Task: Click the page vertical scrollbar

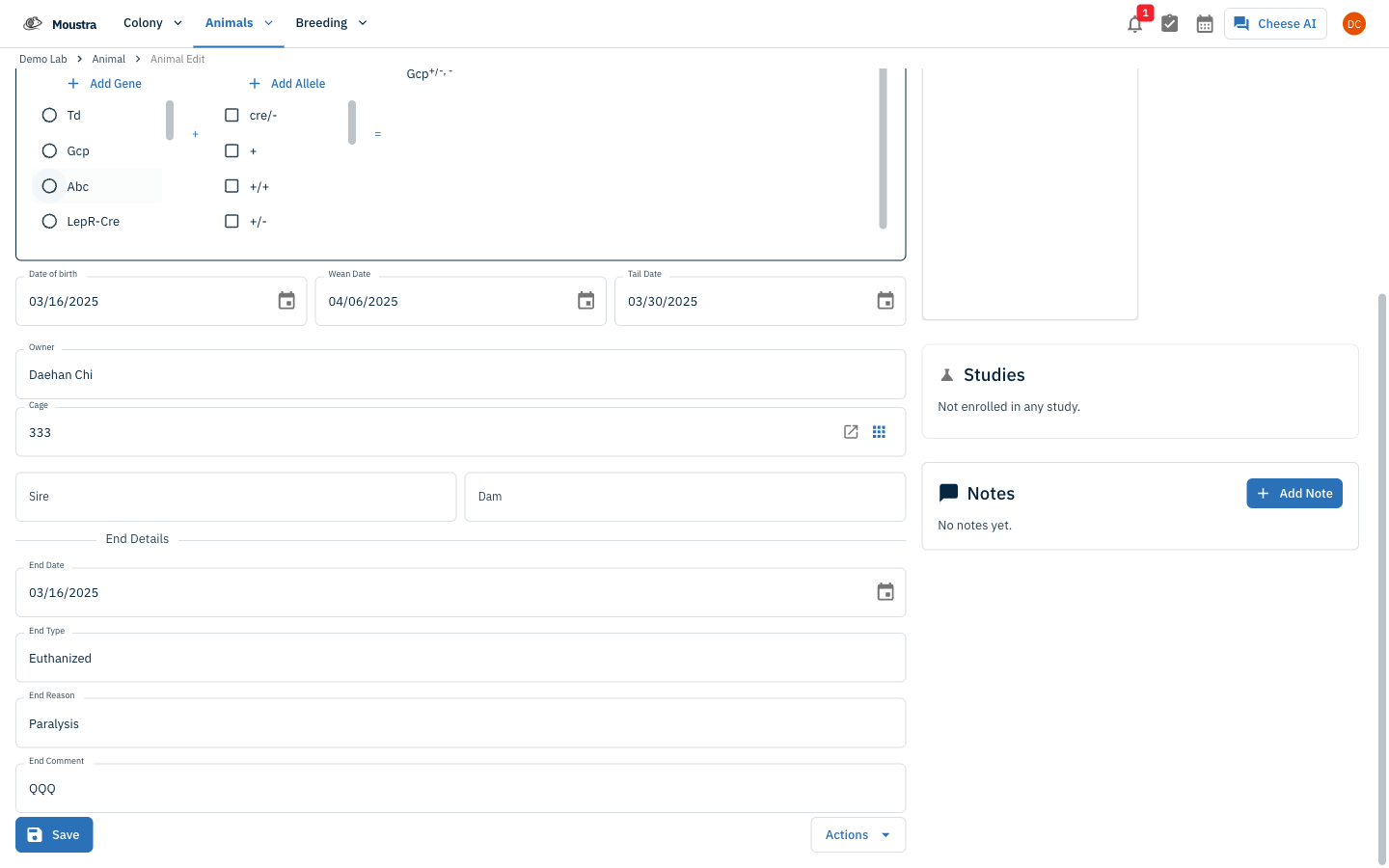Action: click(1382, 579)
